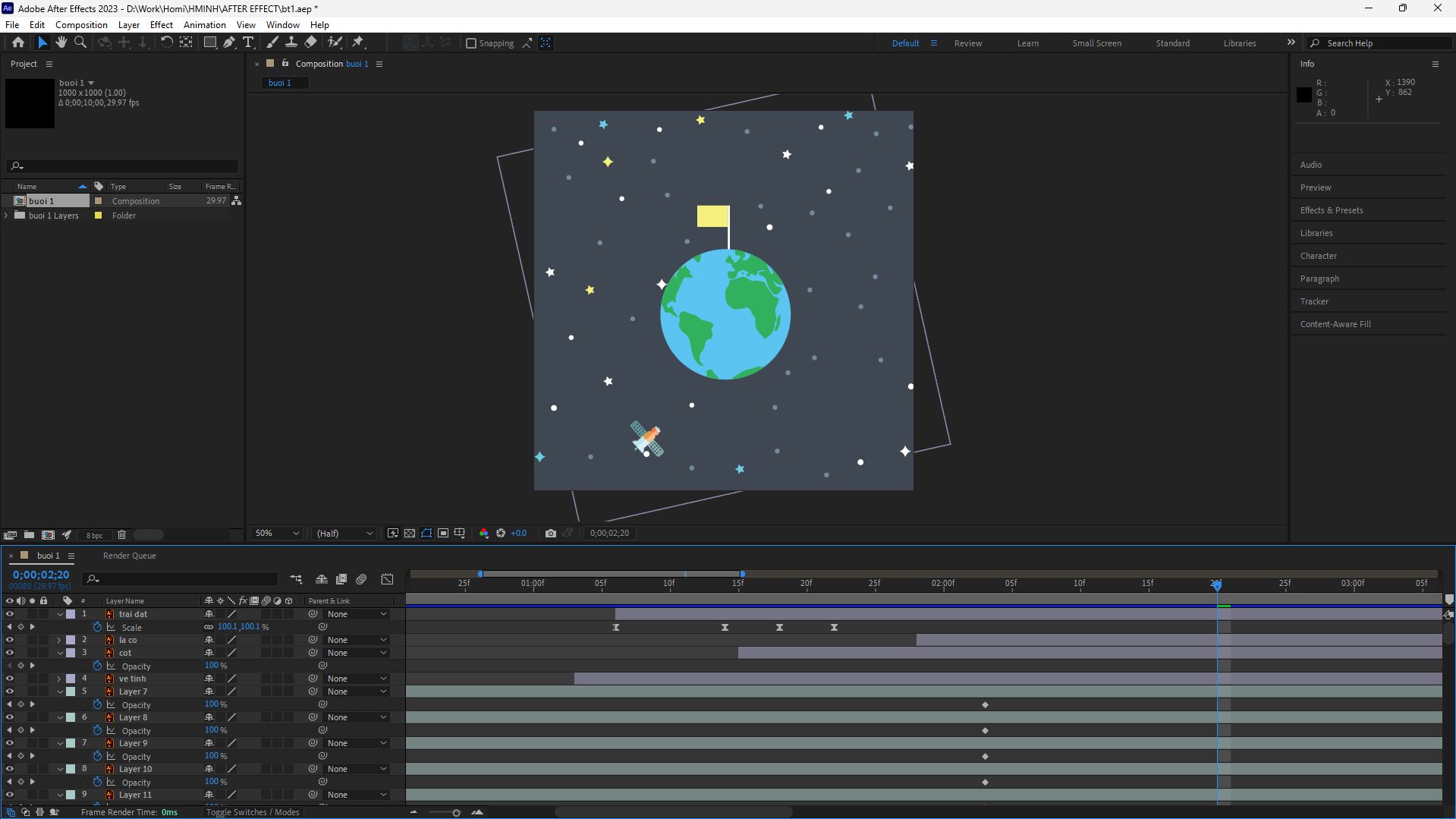Viewport: 1456px width, 819px height.
Task: Open the Parent dropdown for trai dat
Action: [357, 615]
